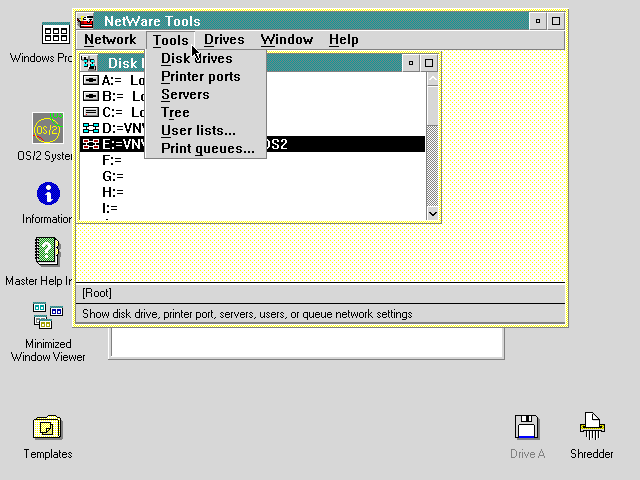The image size is (640, 480).
Task: Choose Printer ports from Tools menu
Action: [x=205, y=76]
